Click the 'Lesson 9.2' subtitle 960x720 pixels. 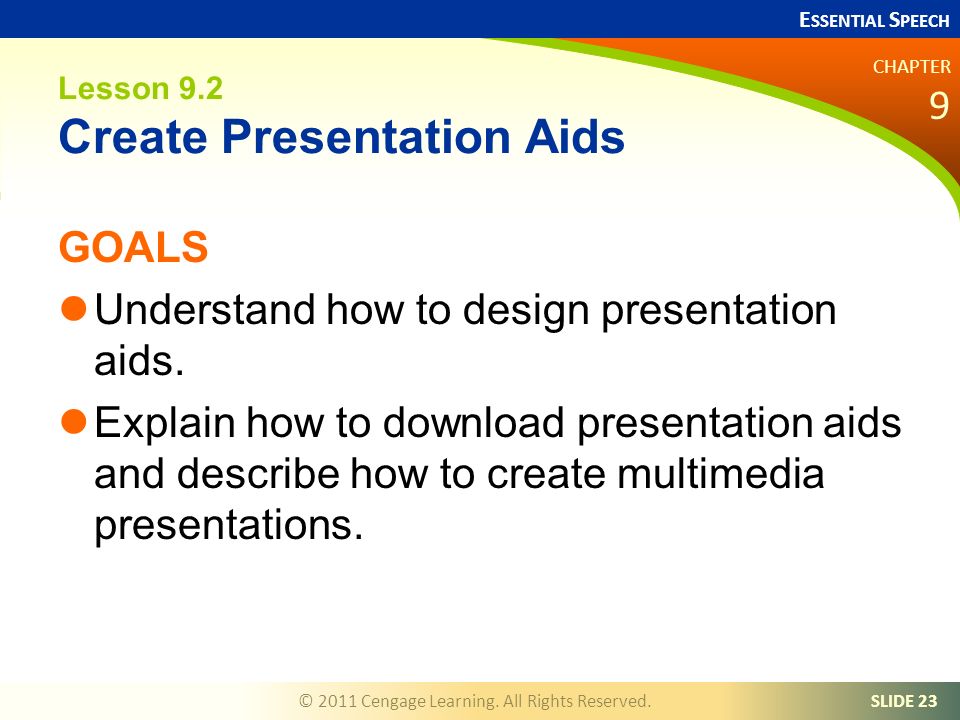(141, 89)
